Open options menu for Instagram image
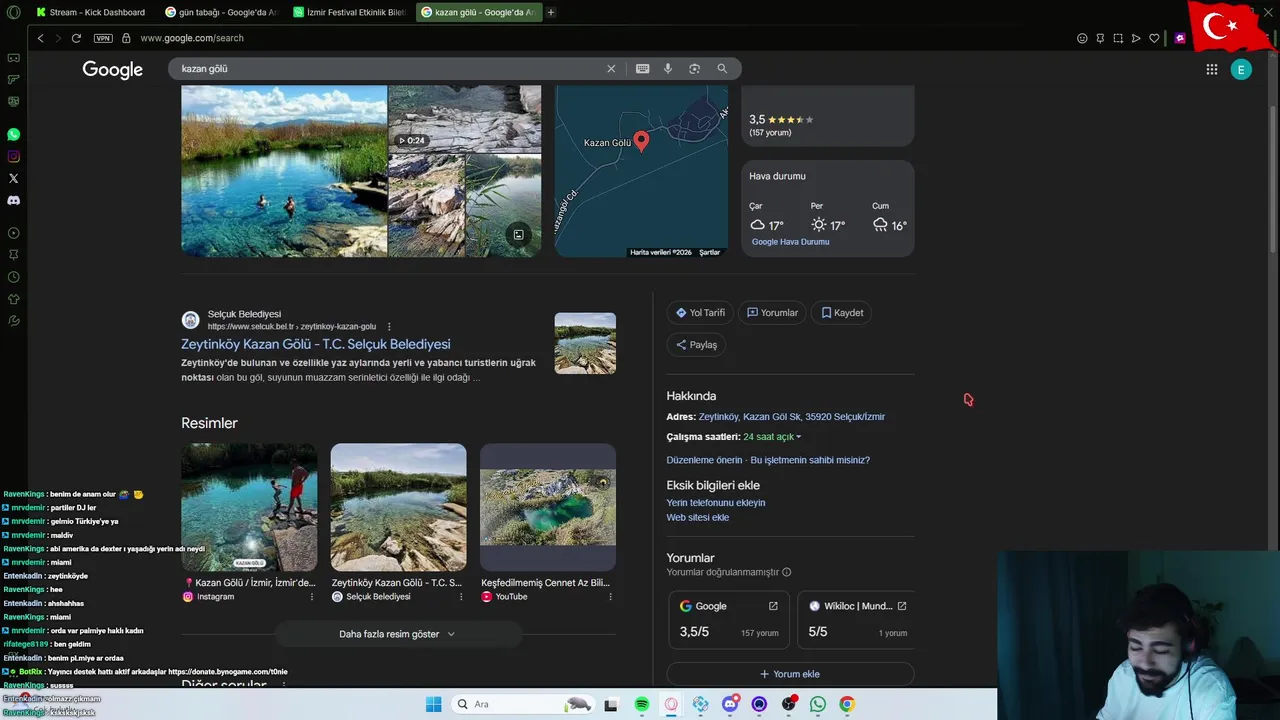Screen dimensions: 1280x720 [x=312, y=597]
